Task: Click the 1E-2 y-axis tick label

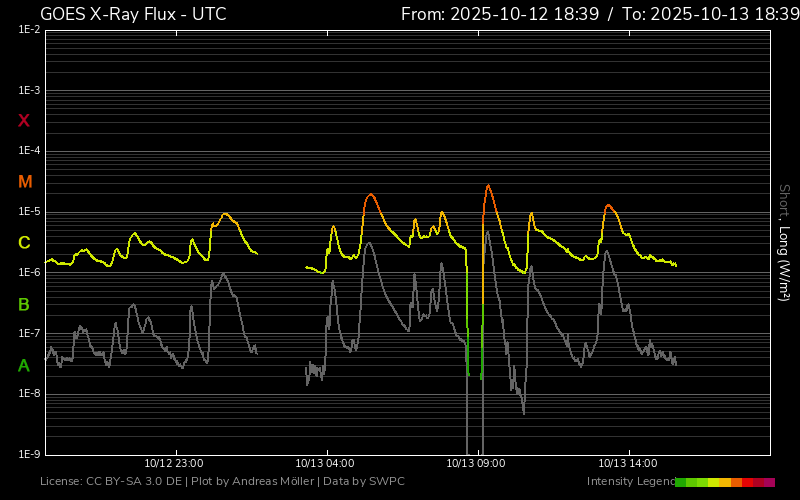Action: point(29,30)
